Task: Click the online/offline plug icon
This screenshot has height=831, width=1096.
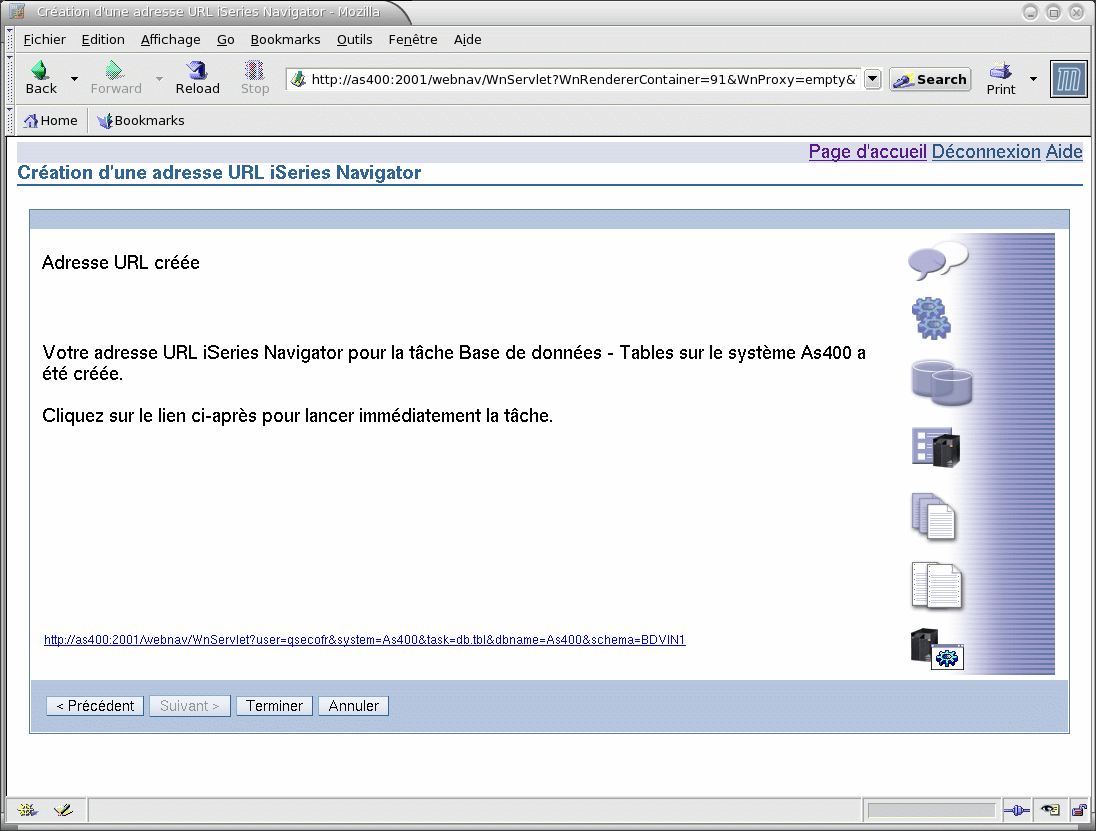Action: tap(1016, 811)
